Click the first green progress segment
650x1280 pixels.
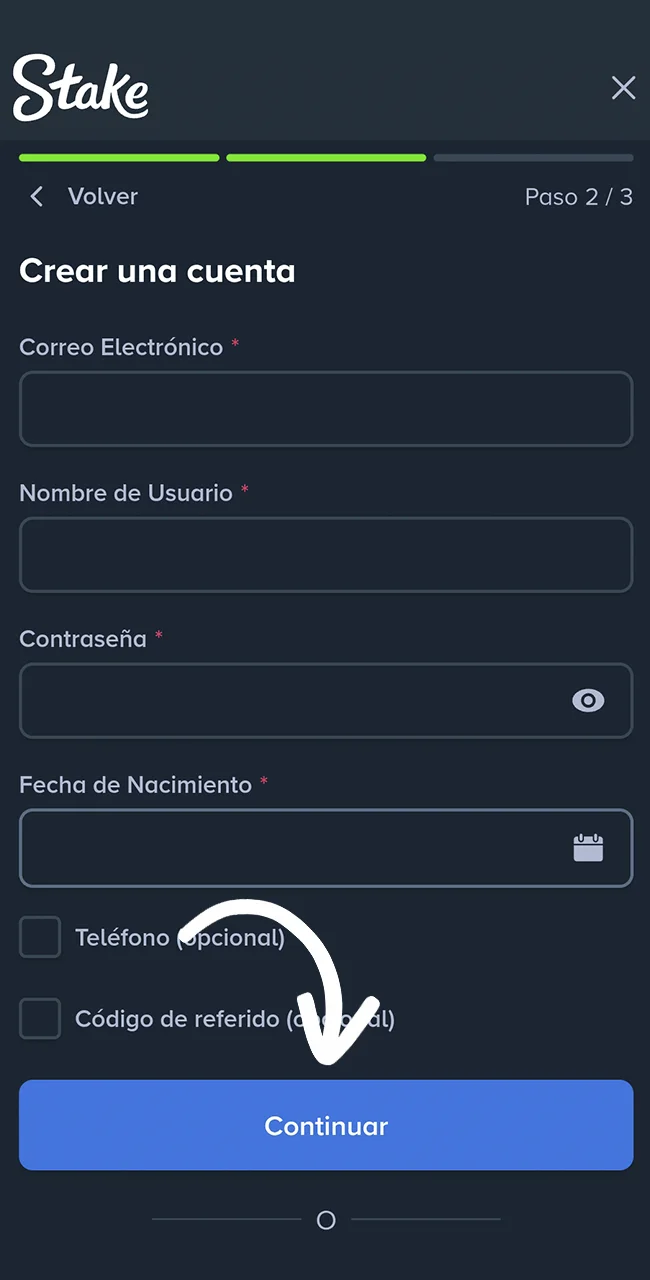tap(119, 157)
